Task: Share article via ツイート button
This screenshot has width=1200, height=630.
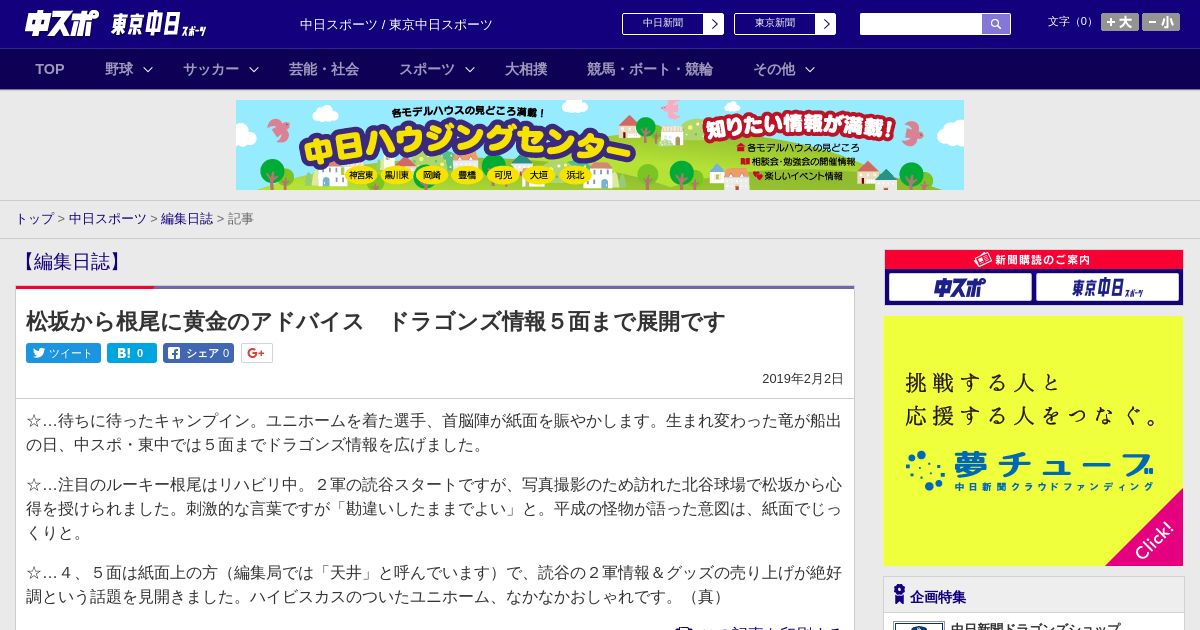Action: [63, 353]
